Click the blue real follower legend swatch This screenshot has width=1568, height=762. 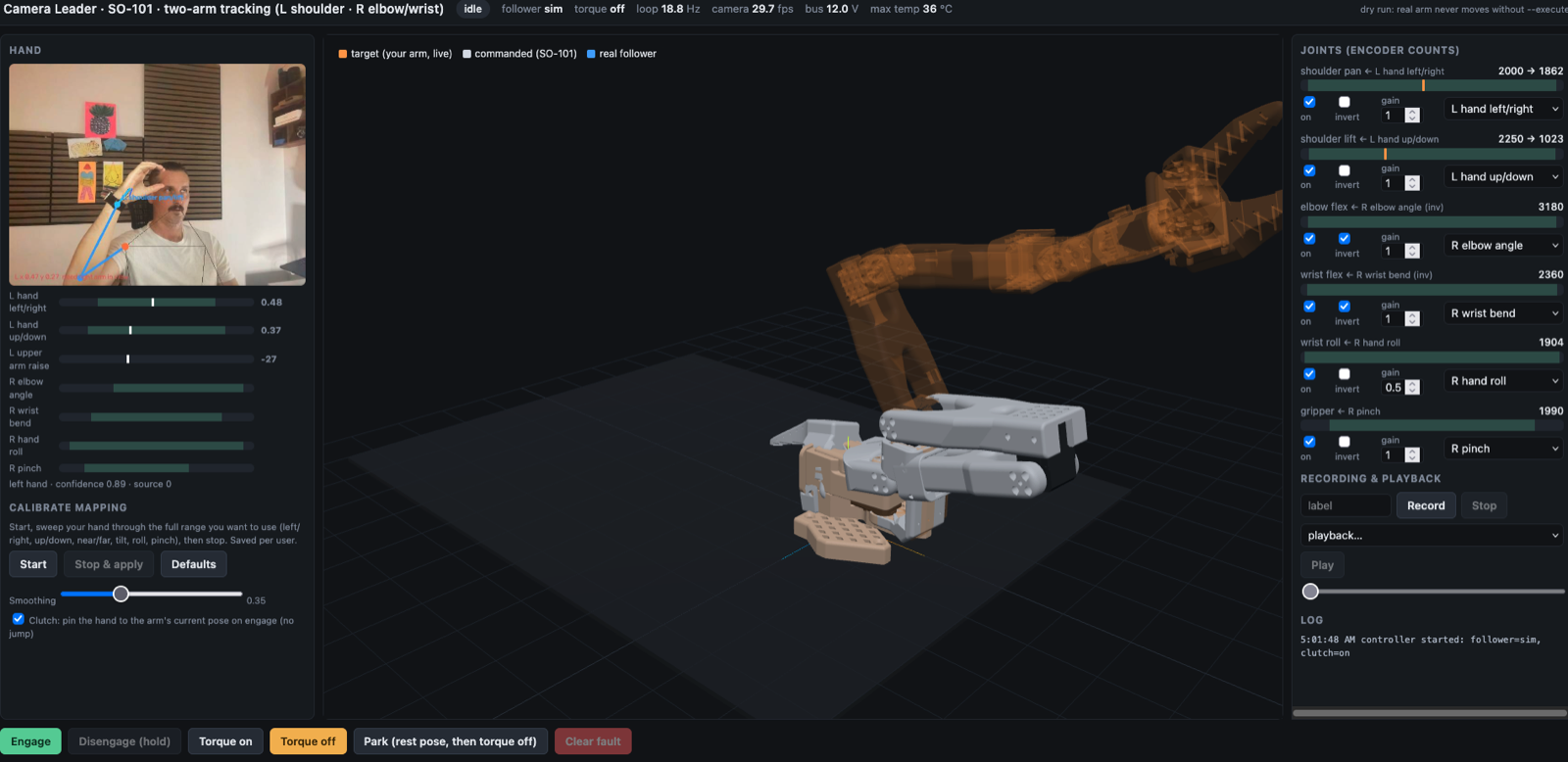[x=591, y=54]
